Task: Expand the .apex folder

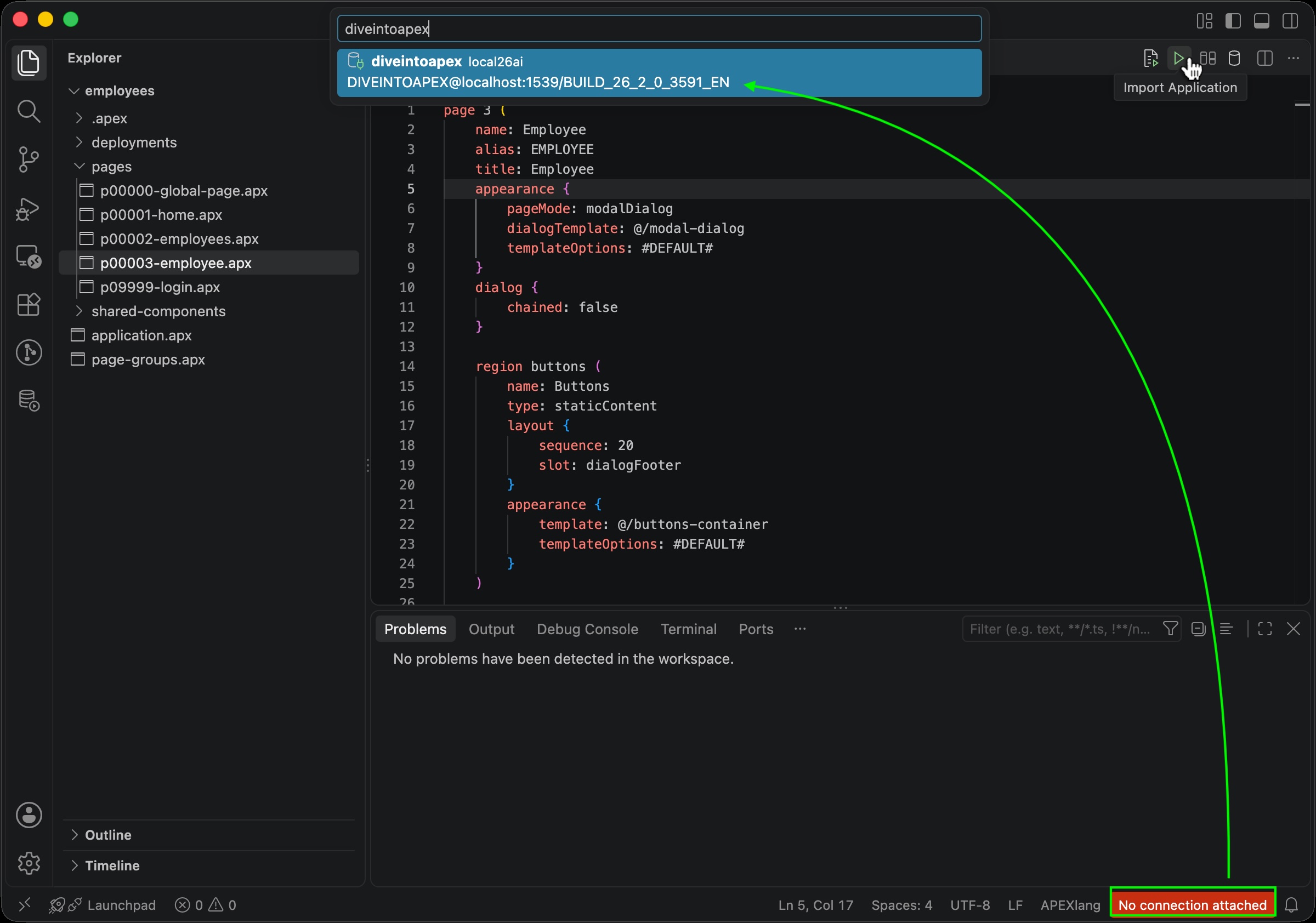Action: (80, 118)
